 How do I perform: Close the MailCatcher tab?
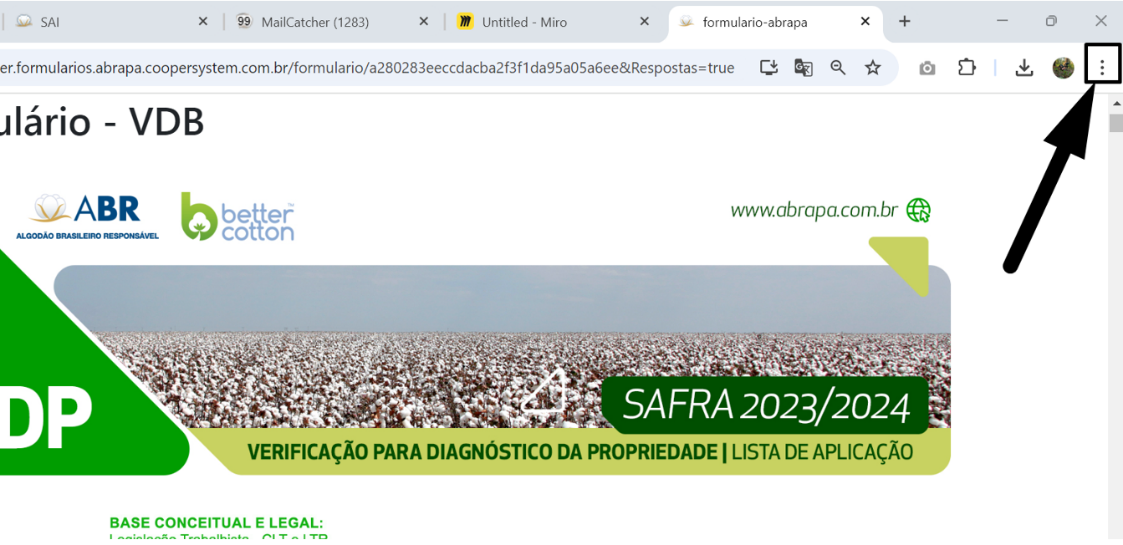click(424, 21)
